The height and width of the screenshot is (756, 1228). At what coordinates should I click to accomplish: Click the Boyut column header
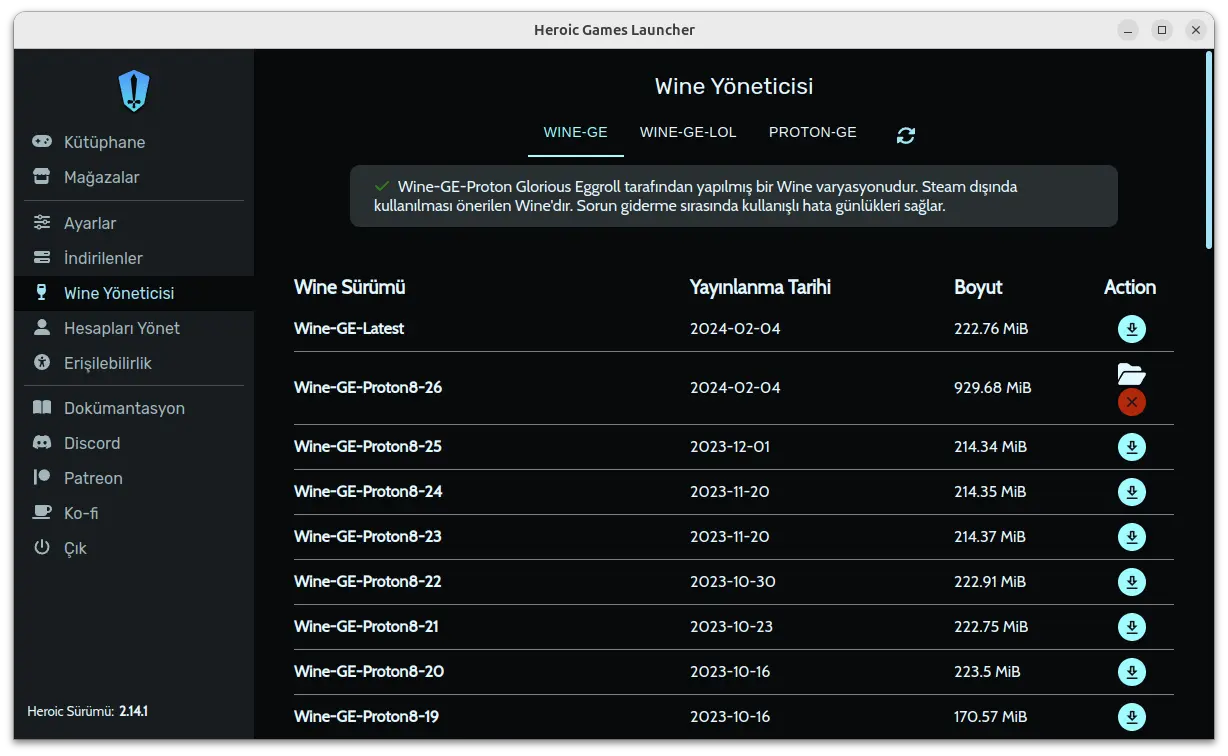click(x=978, y=287)
